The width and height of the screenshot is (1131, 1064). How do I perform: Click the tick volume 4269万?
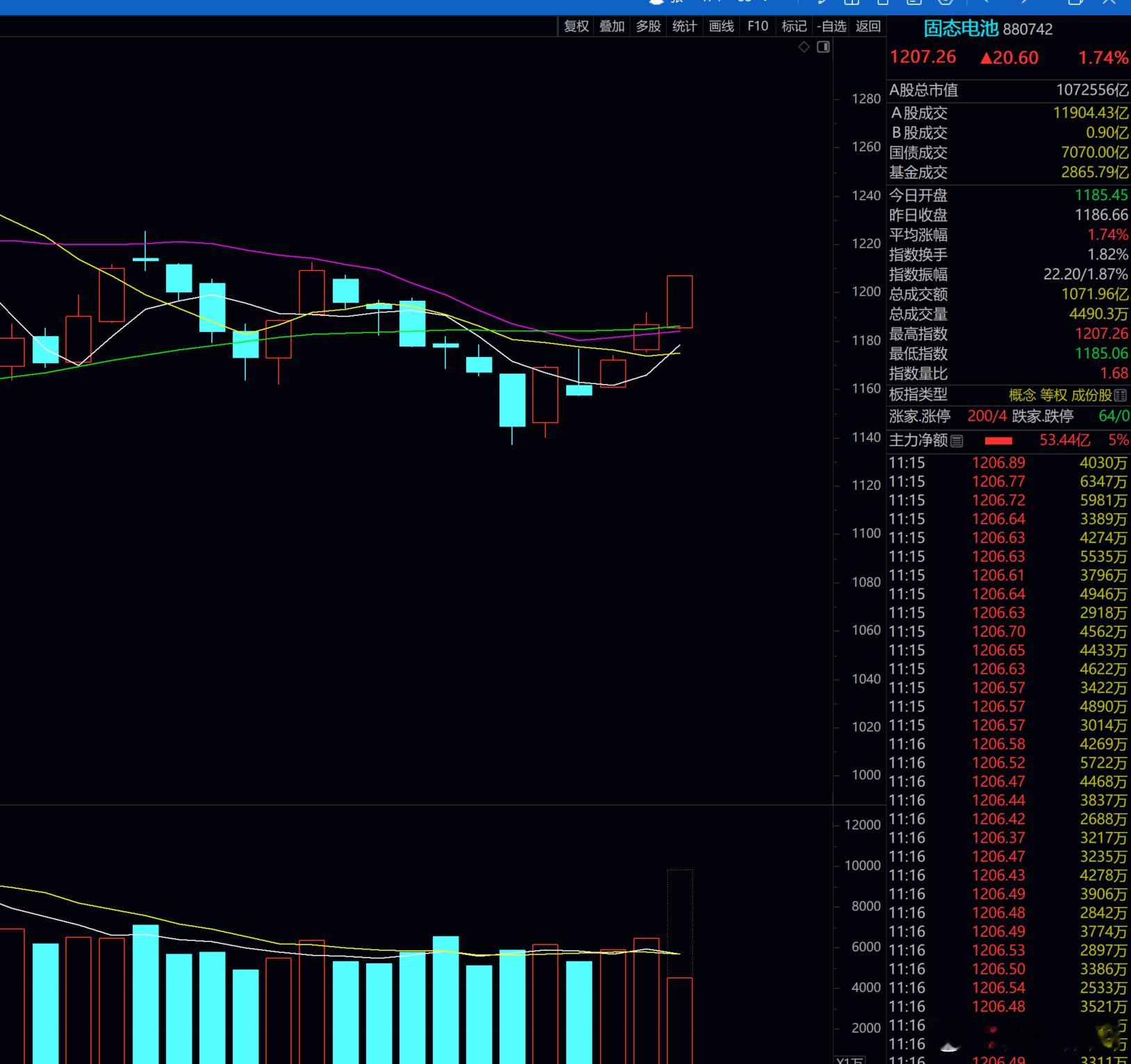[x=1103, y=744]
